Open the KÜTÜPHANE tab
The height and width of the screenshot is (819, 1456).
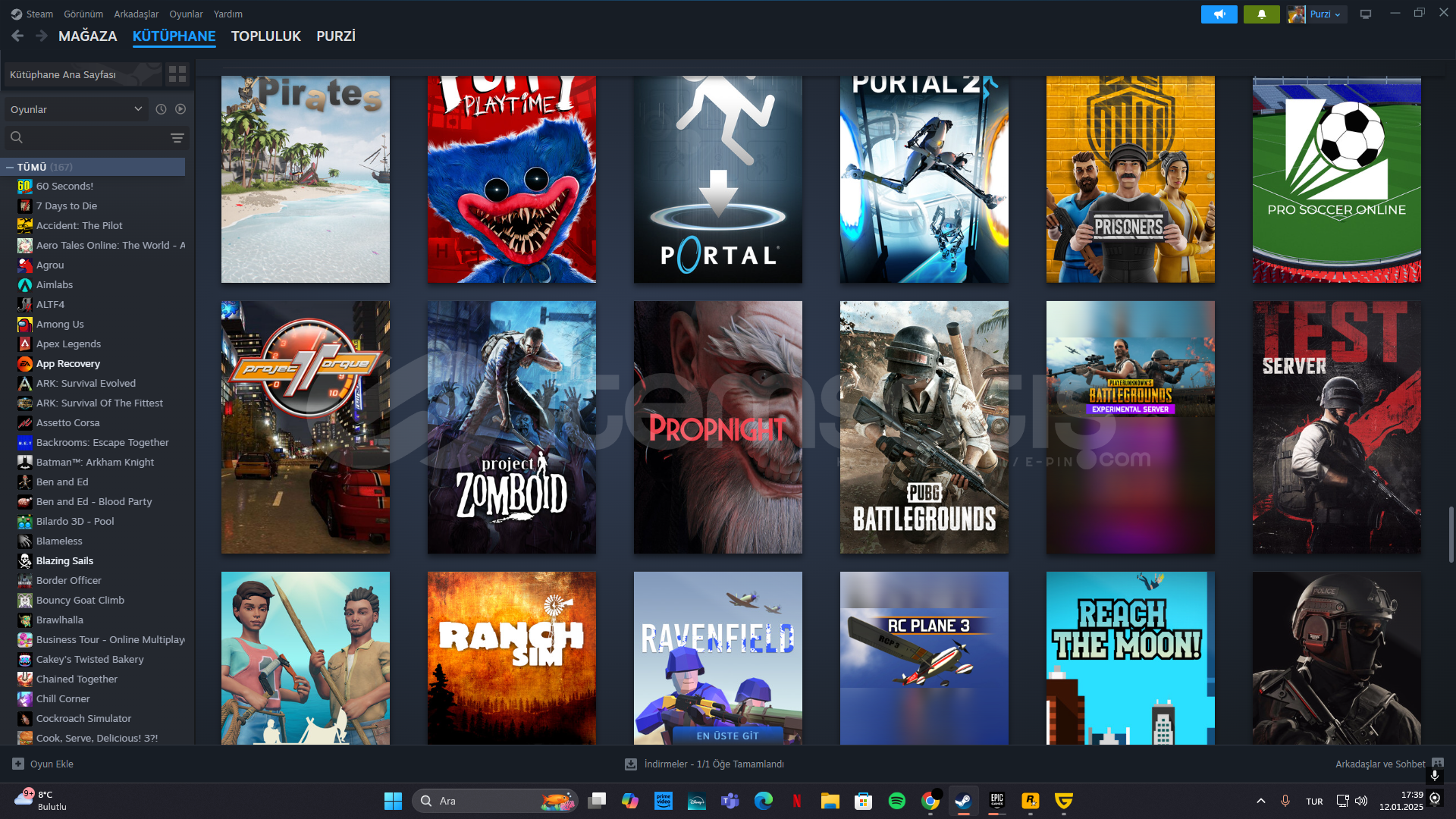[174, 36]
